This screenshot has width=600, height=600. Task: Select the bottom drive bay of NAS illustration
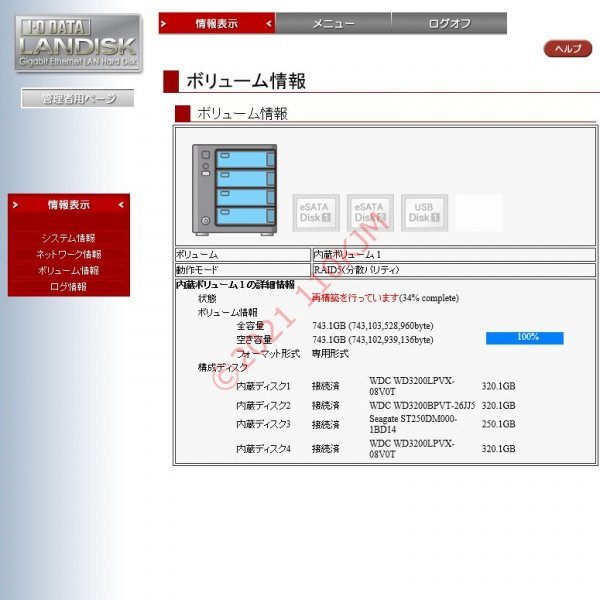(x=245, y=216)
